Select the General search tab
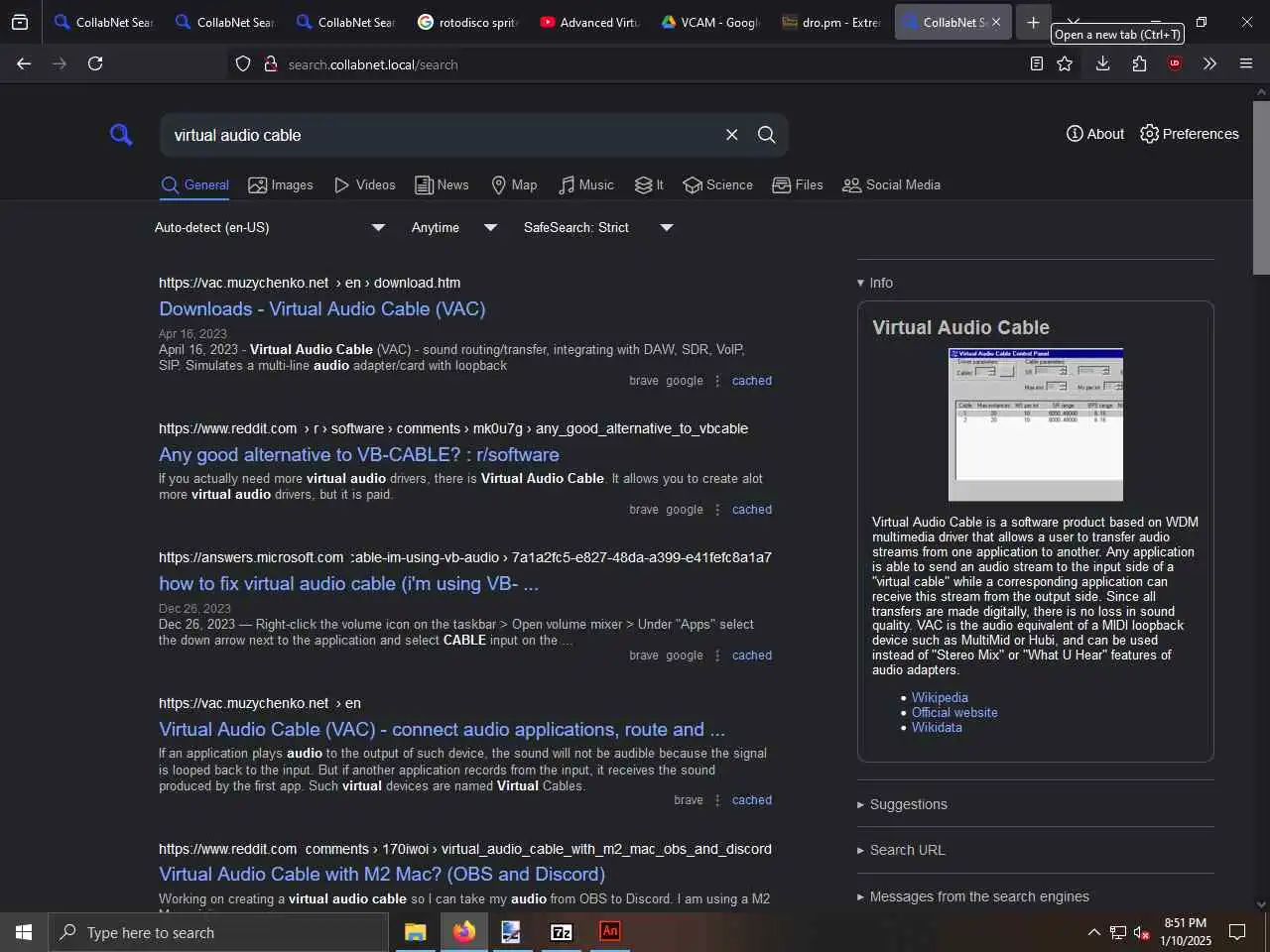The height and width of the screenshot is (952, 1270). click(195, 185)
